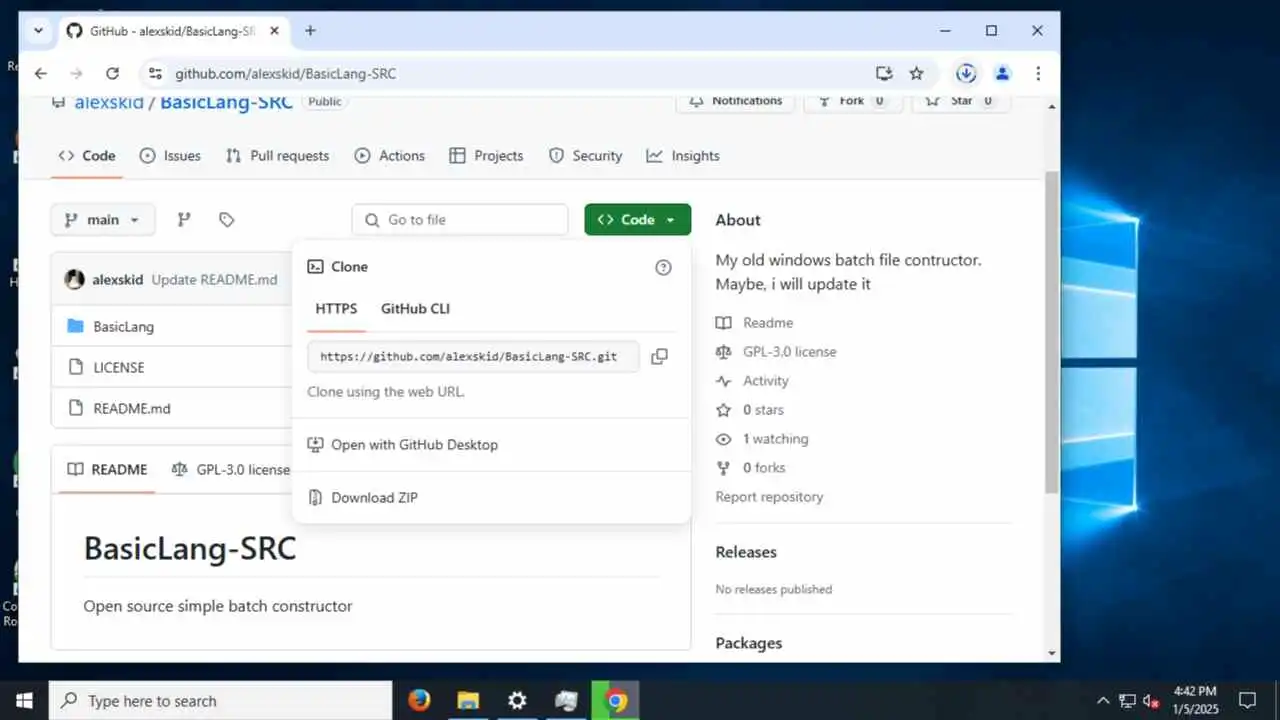This screenshot has width=1280, height=720.
Task: Open Chrome three-dot menu
Action: [x=1038, y=73]
